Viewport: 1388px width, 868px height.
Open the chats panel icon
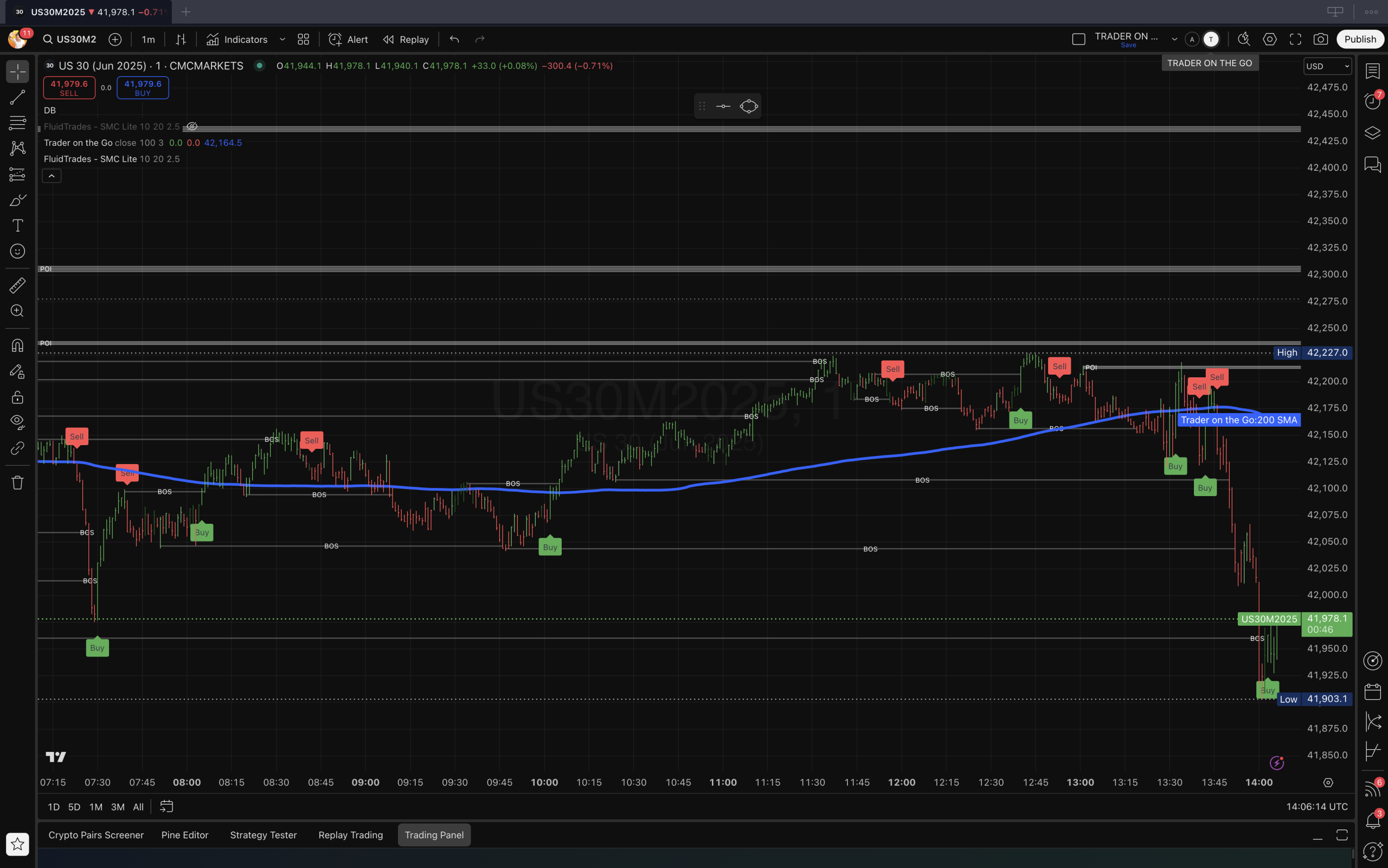(1372, 165)
